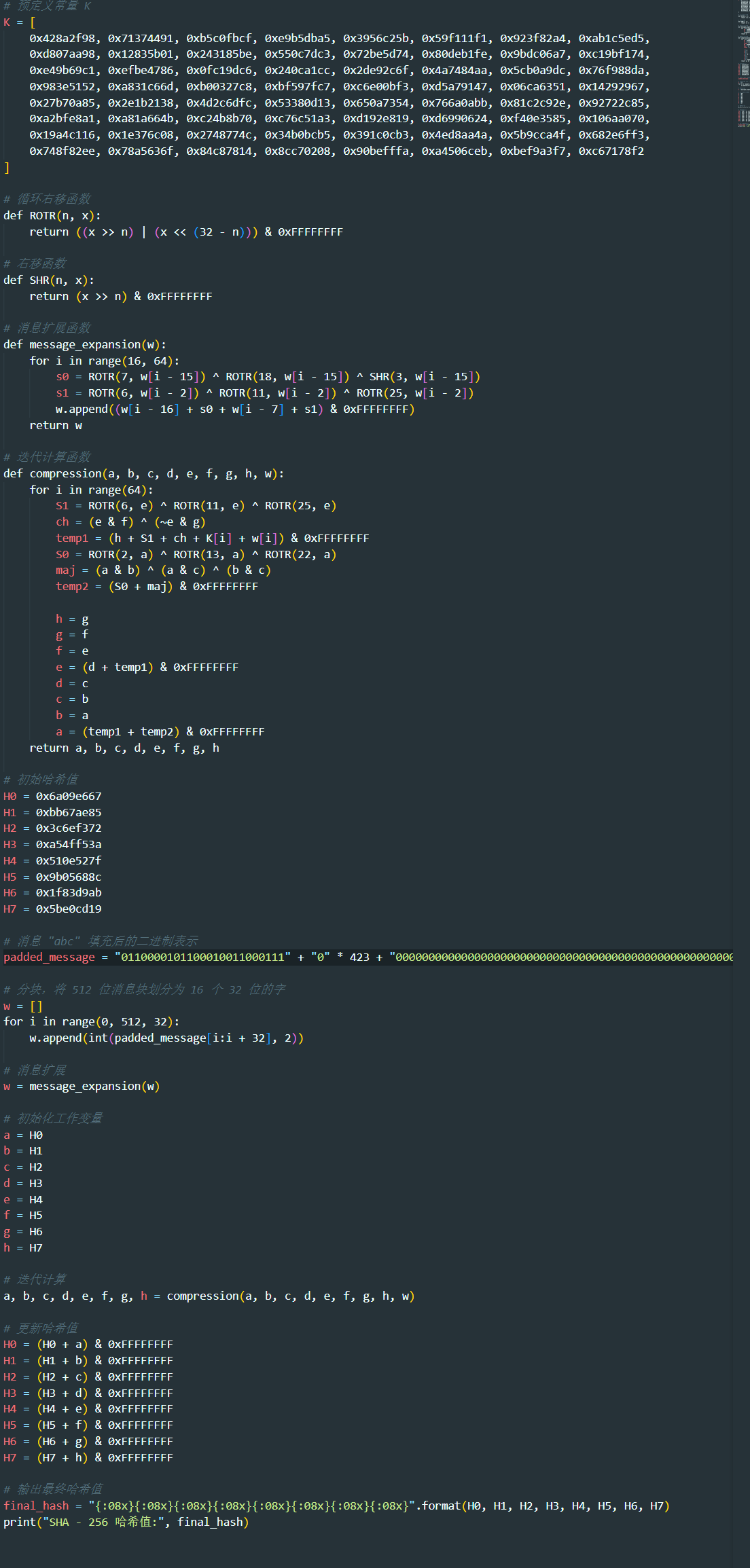The image size is (750, 1568).
Task: Click the 'w = message_expansion(w)' call
Action: click(x=82, y=1086)
